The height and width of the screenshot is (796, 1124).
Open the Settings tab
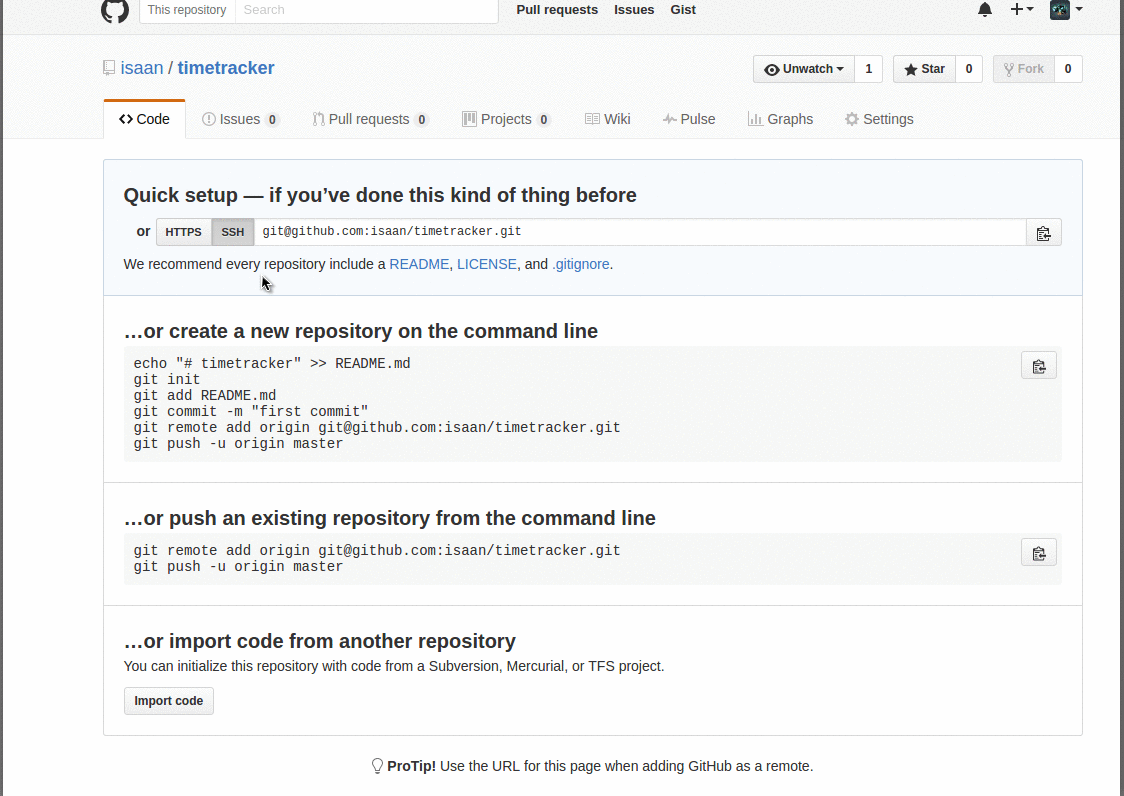880,119
